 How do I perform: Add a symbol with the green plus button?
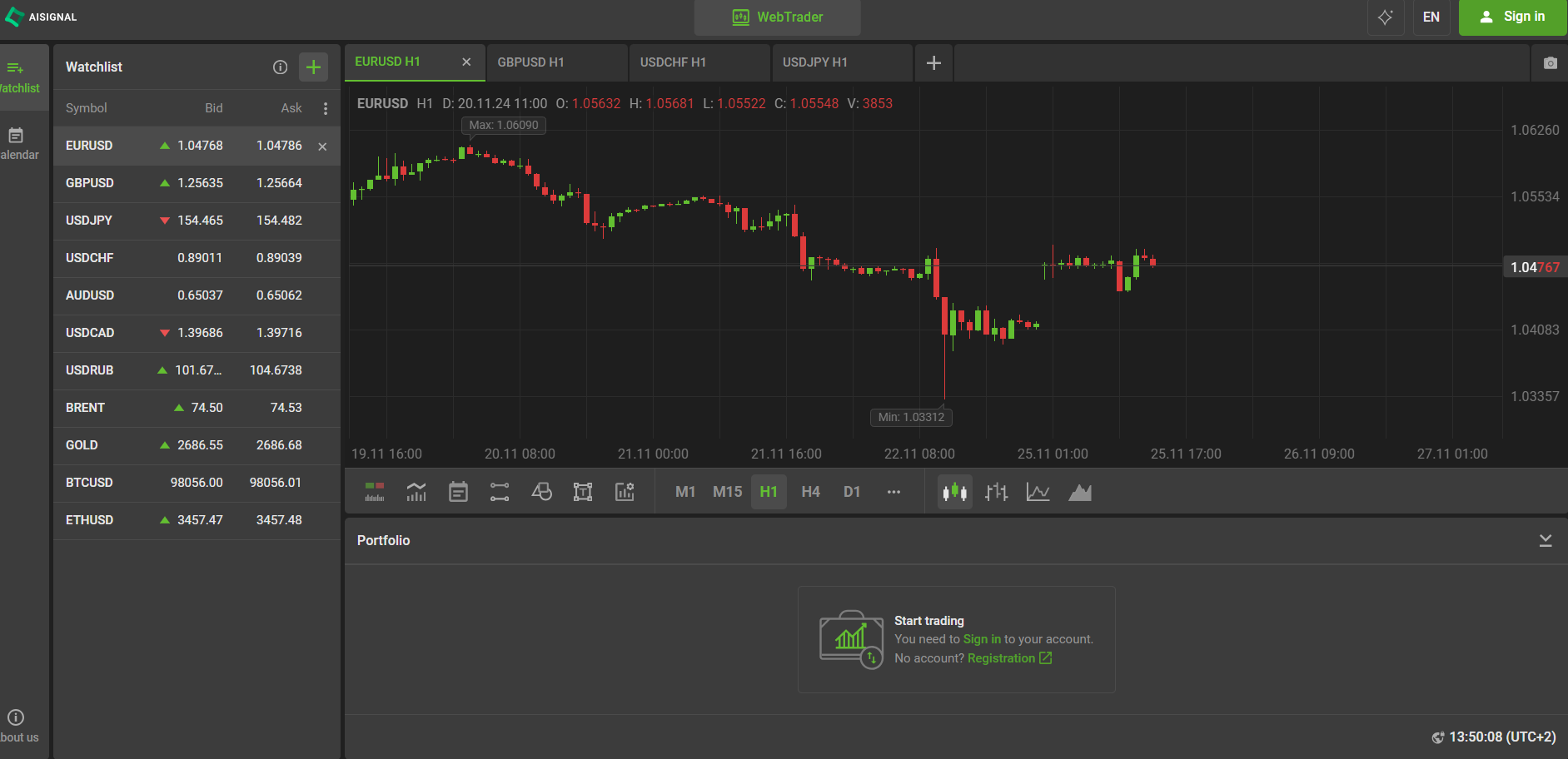pyautogui.click(x=313, y=67)
